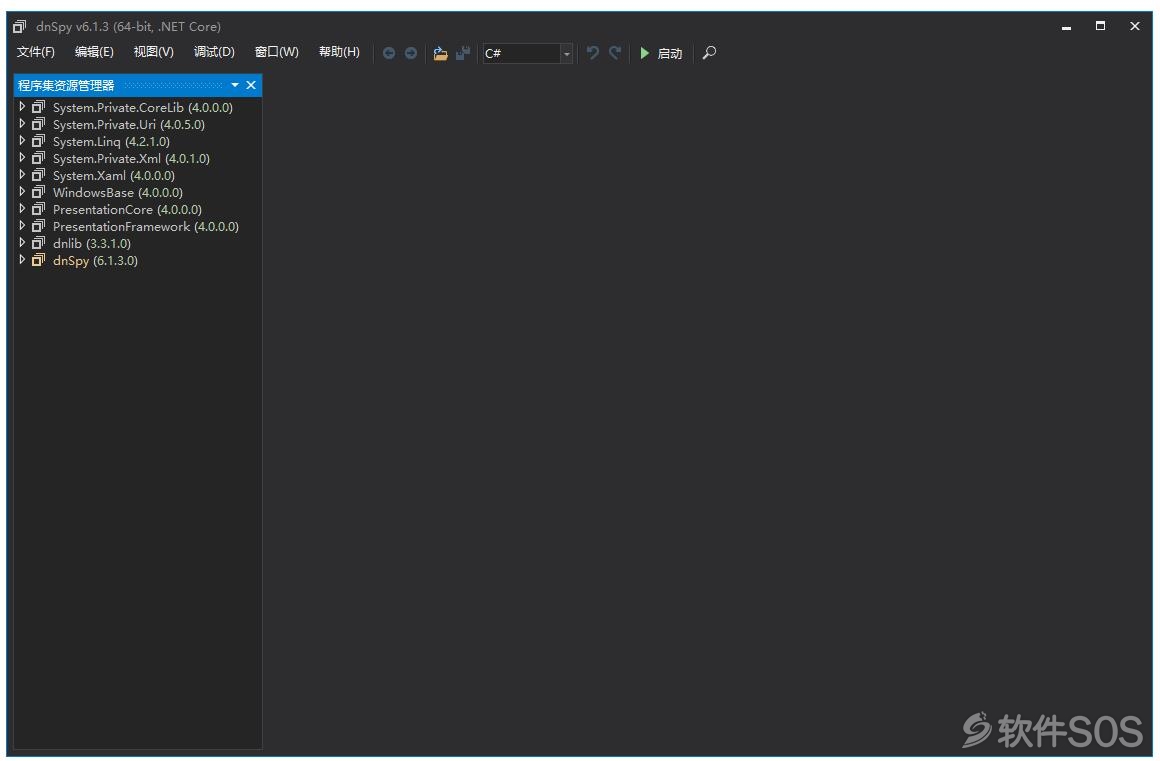Screen dimensions: 1160x761
Task: Open the 编辑(E) menu
Action: pos(94,52)
